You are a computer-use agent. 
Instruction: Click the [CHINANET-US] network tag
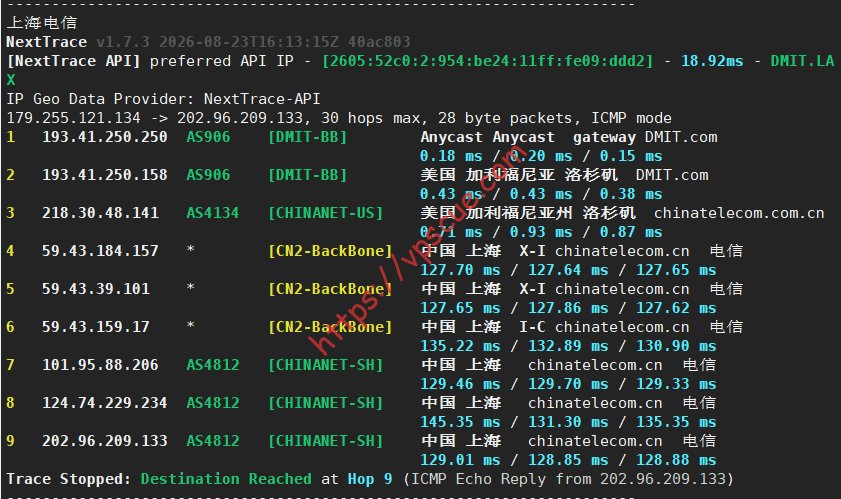click(x=326, y=213)
